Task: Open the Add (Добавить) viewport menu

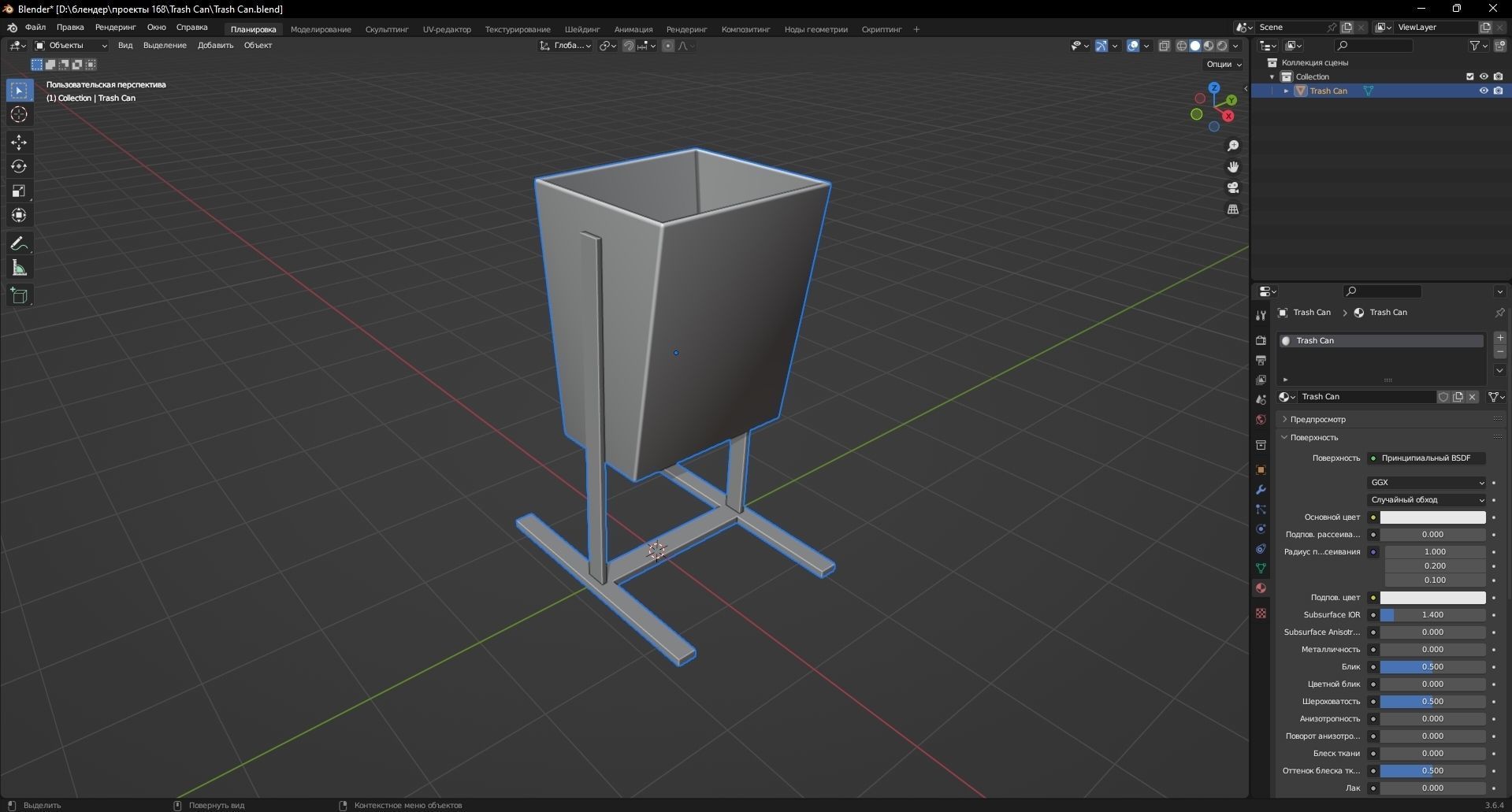Action: click(215, 46)
